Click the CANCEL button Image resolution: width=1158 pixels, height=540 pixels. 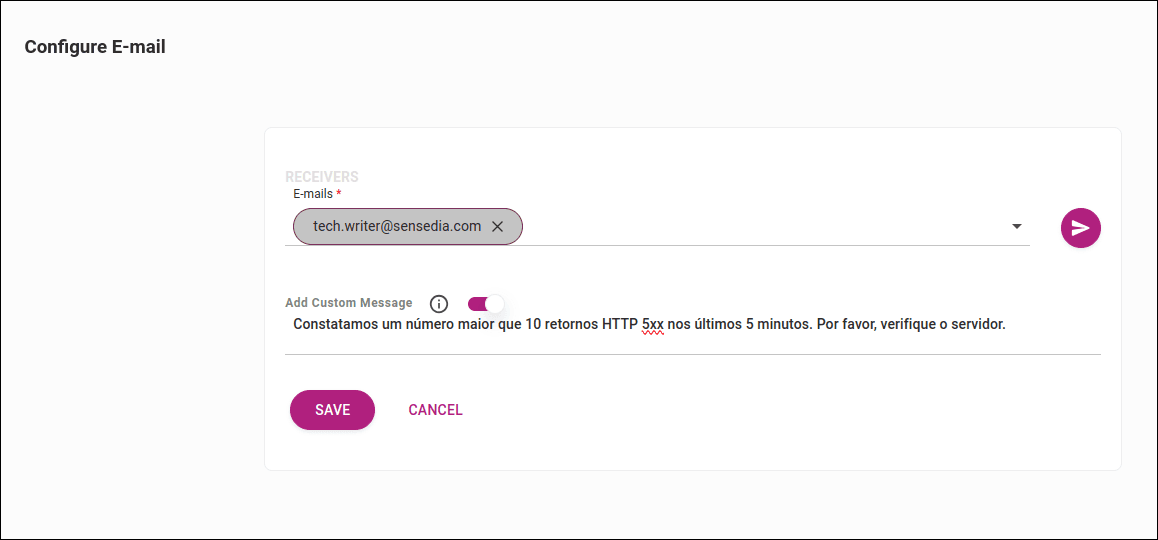point(435,410)
